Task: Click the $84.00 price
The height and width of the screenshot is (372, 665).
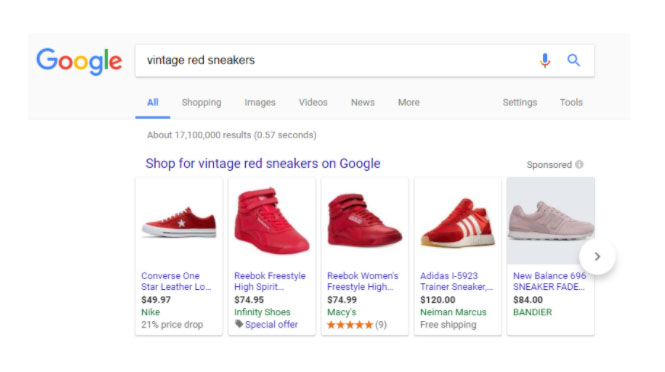Action: [x=528, y=300]
